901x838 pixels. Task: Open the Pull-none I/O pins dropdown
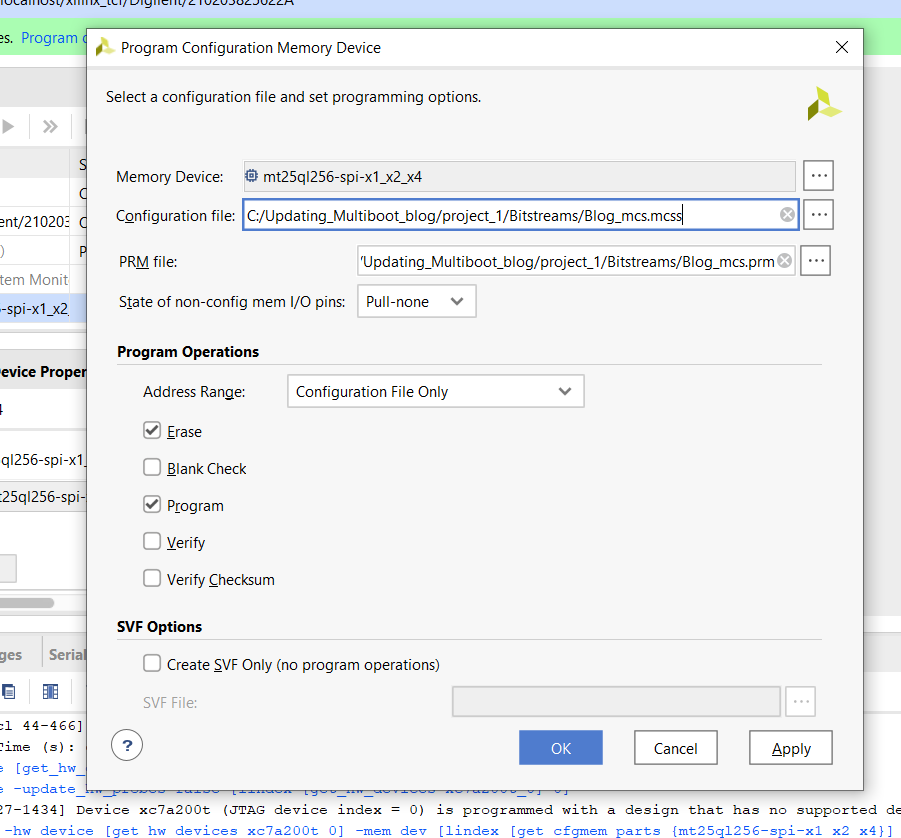[x=416, y=301]
